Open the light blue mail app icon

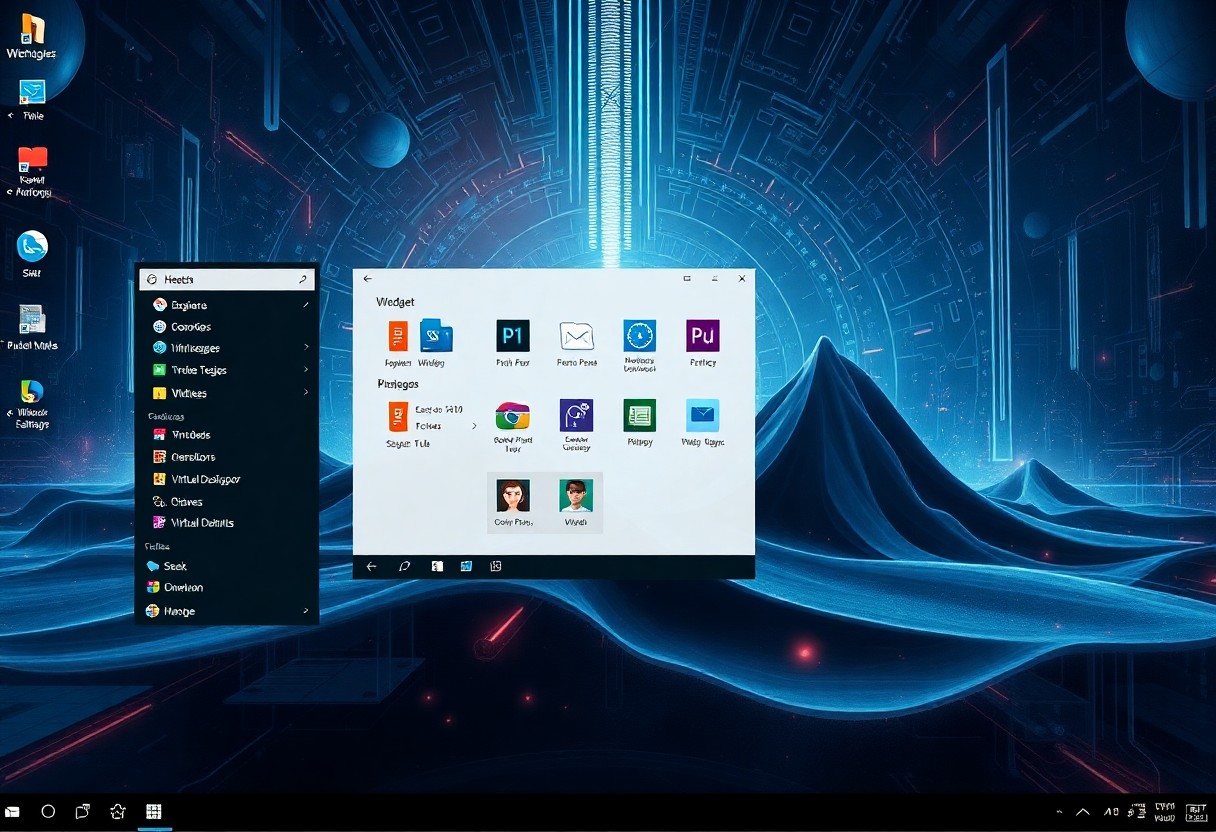(703, 415)
